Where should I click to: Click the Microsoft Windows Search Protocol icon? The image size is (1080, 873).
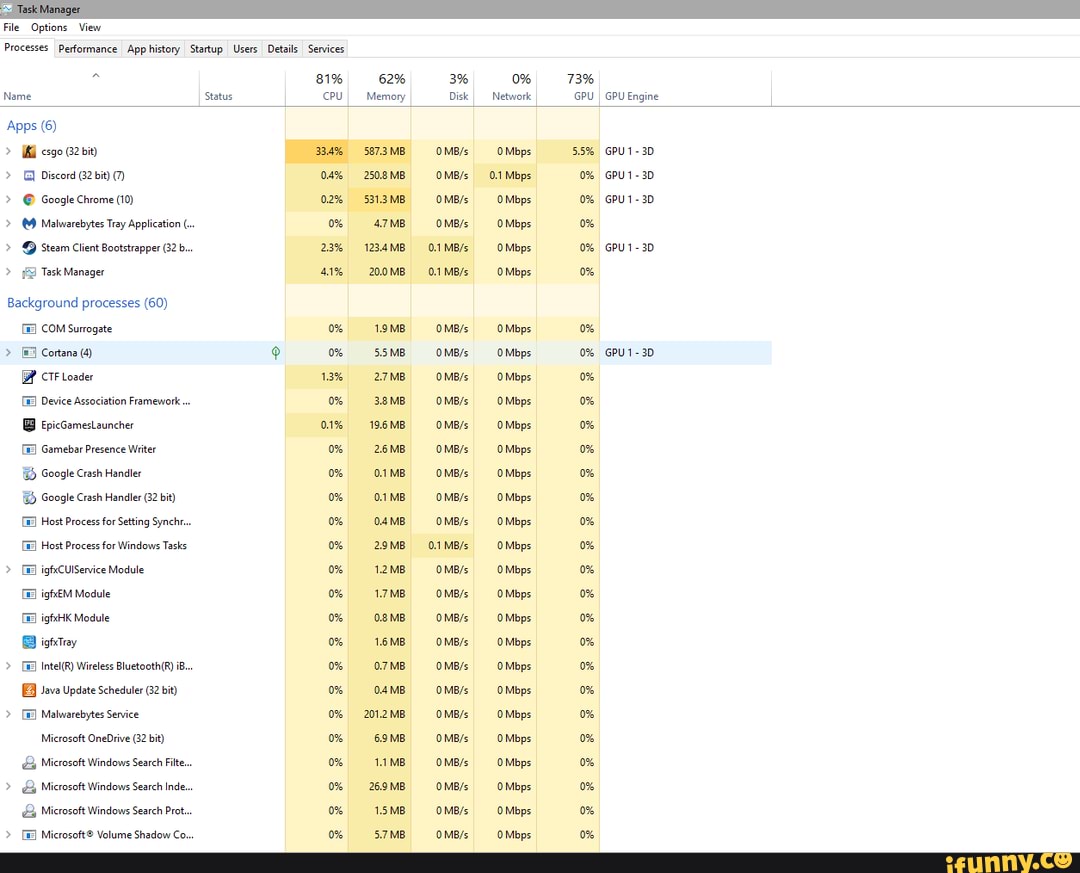(x=29, y=811)
